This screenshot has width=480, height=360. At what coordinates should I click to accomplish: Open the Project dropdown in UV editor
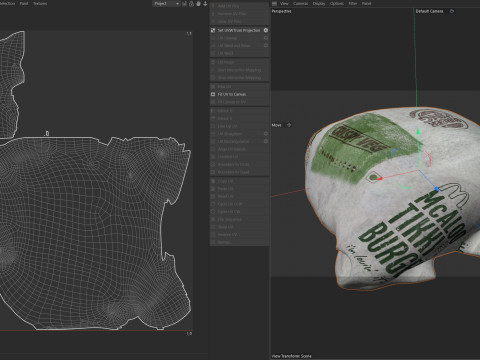(x=166, y=4)
